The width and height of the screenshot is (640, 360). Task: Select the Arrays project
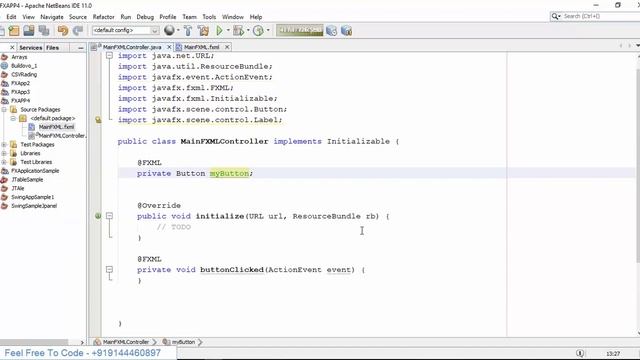pos(19,57)
